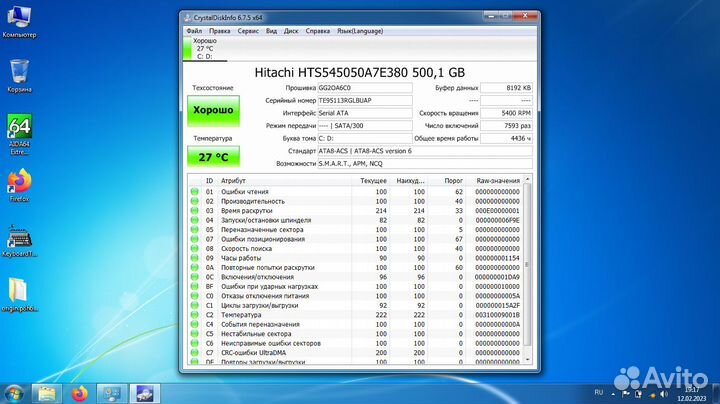Show hidden tray icons arrow
This screenshot has height=404, width=720.
point(613,394)
